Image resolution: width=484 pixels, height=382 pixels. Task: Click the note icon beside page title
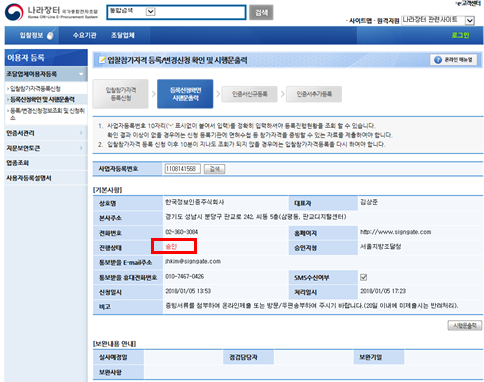(x=102, y=60)
